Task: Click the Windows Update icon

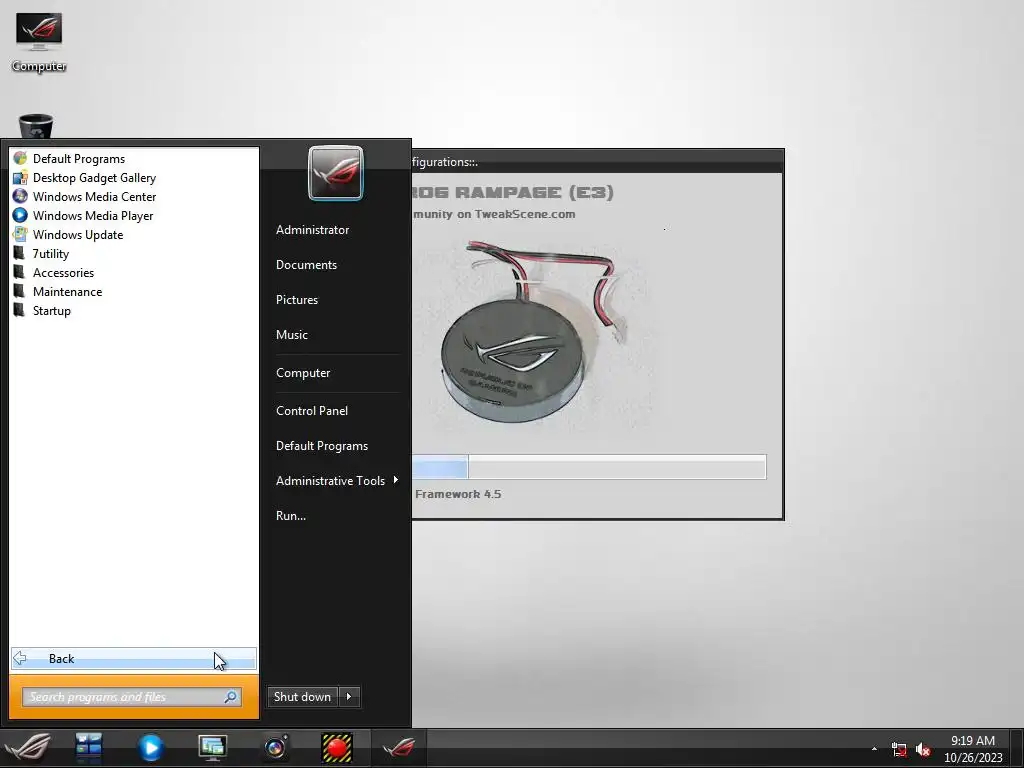Action: coord(20,234)
